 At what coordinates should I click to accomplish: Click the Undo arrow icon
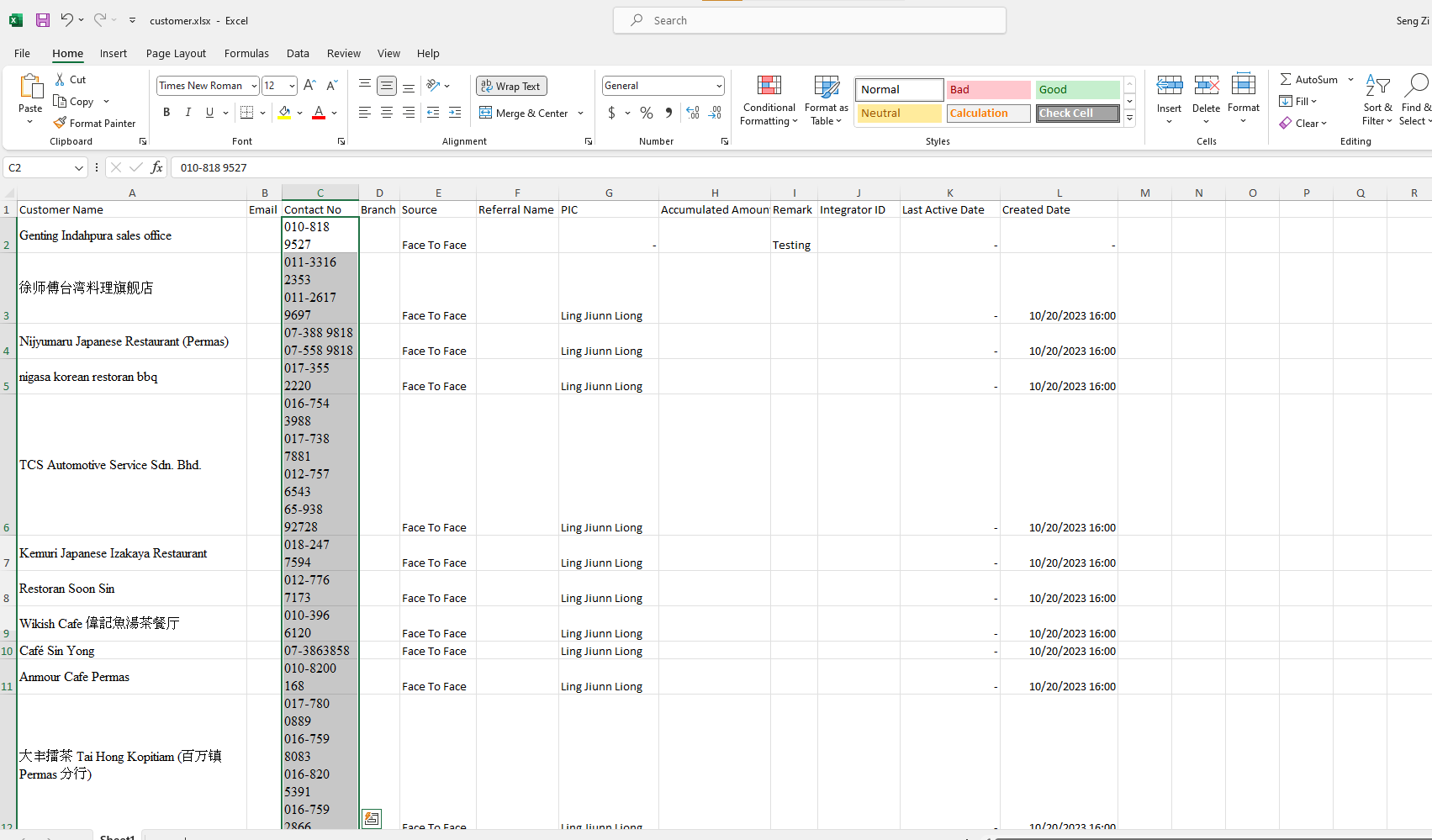coord(66,20)
